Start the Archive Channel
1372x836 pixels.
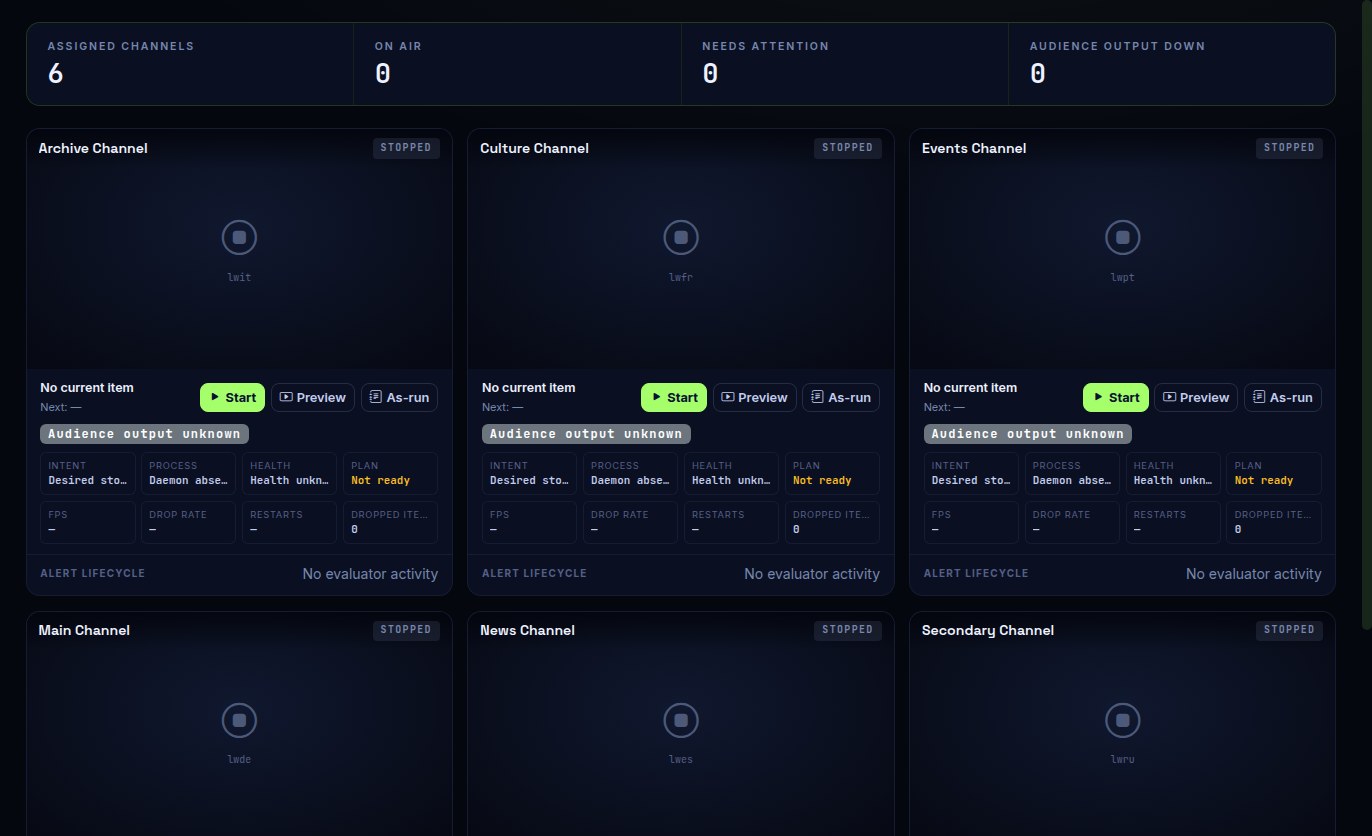232,397
